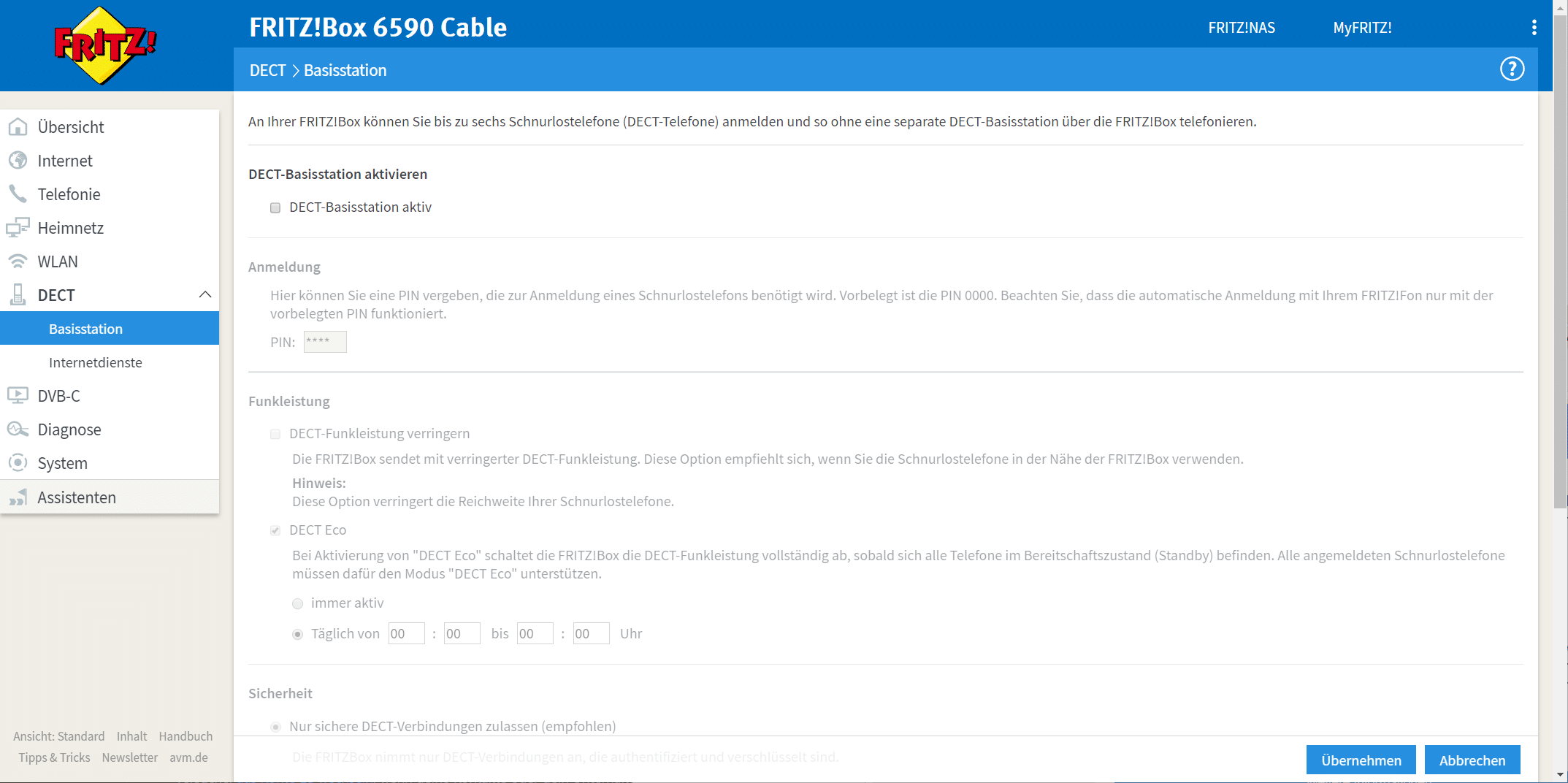Open the System menu entry
Screen dimensions: 1568x783
(63, 463)
